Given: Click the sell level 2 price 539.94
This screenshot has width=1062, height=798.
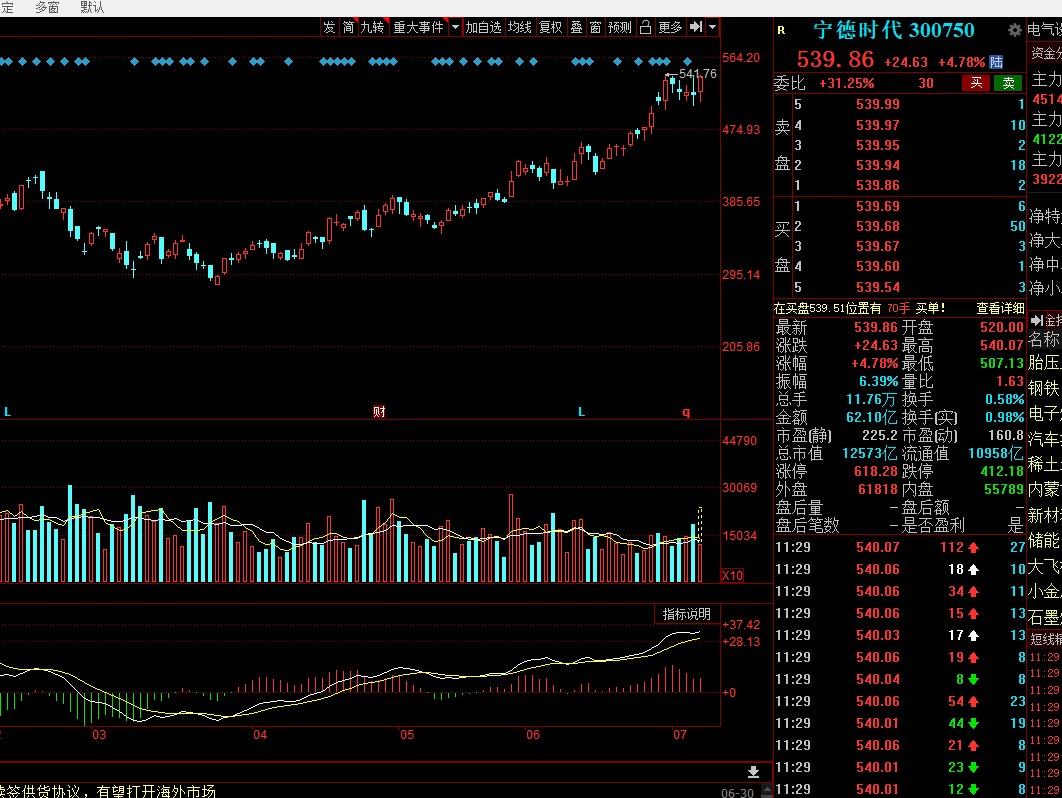Looking at the screenshot, I should pyautogui.click(x=878, y=165).
